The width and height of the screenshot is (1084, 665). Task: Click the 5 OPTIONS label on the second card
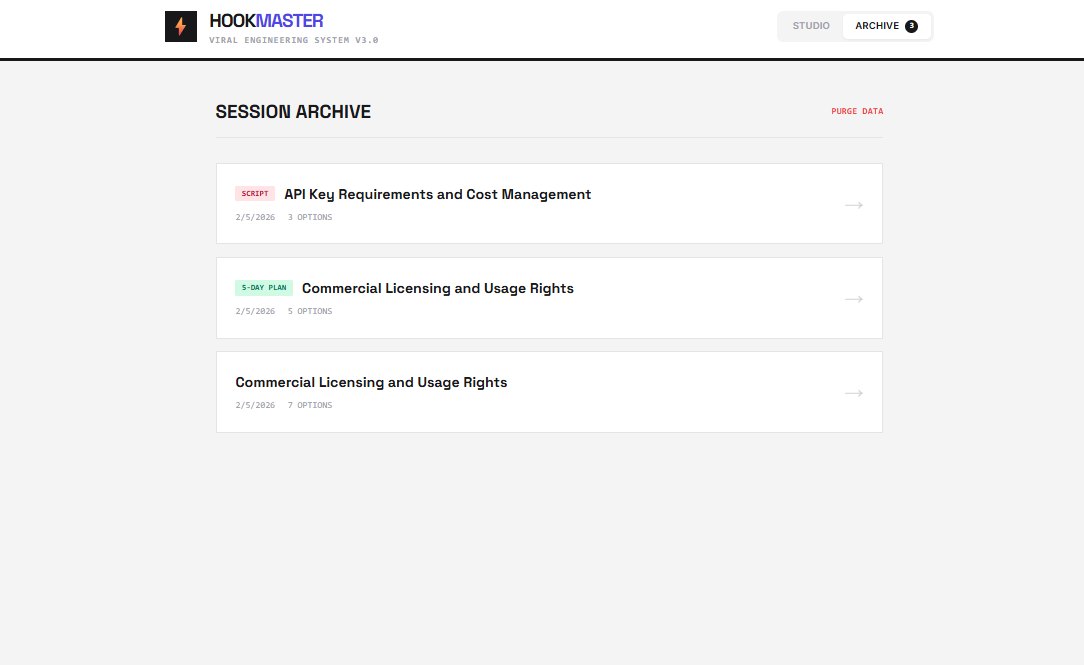tap(310, 310)
